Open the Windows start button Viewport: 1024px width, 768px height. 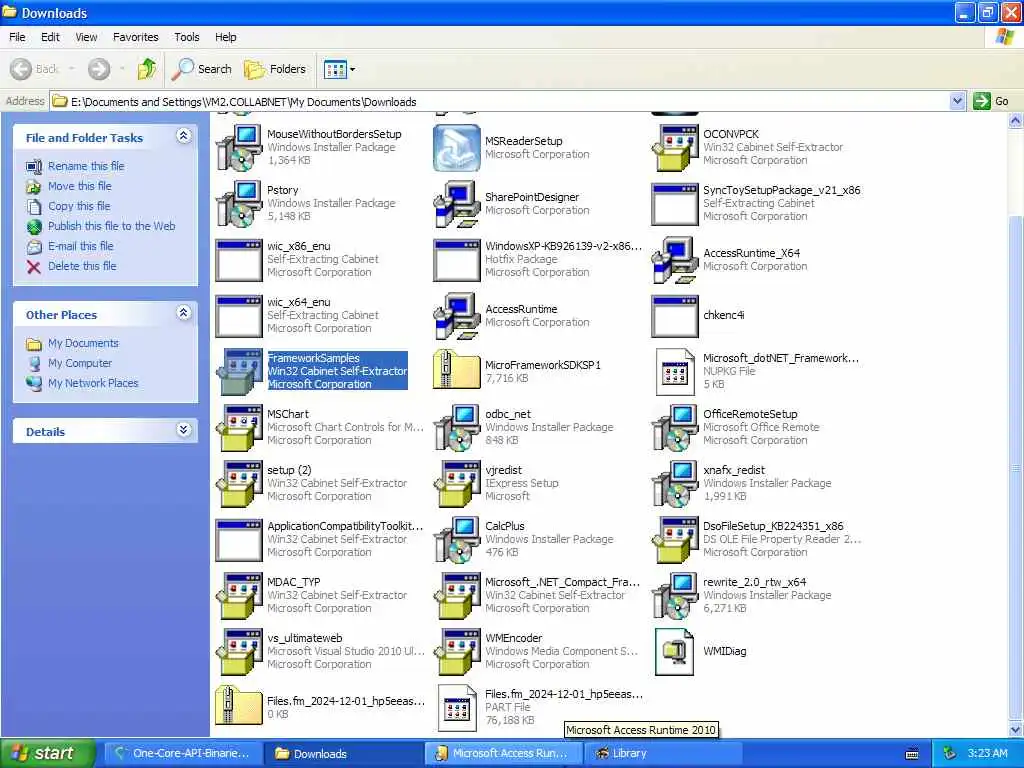tap(48, 753)
